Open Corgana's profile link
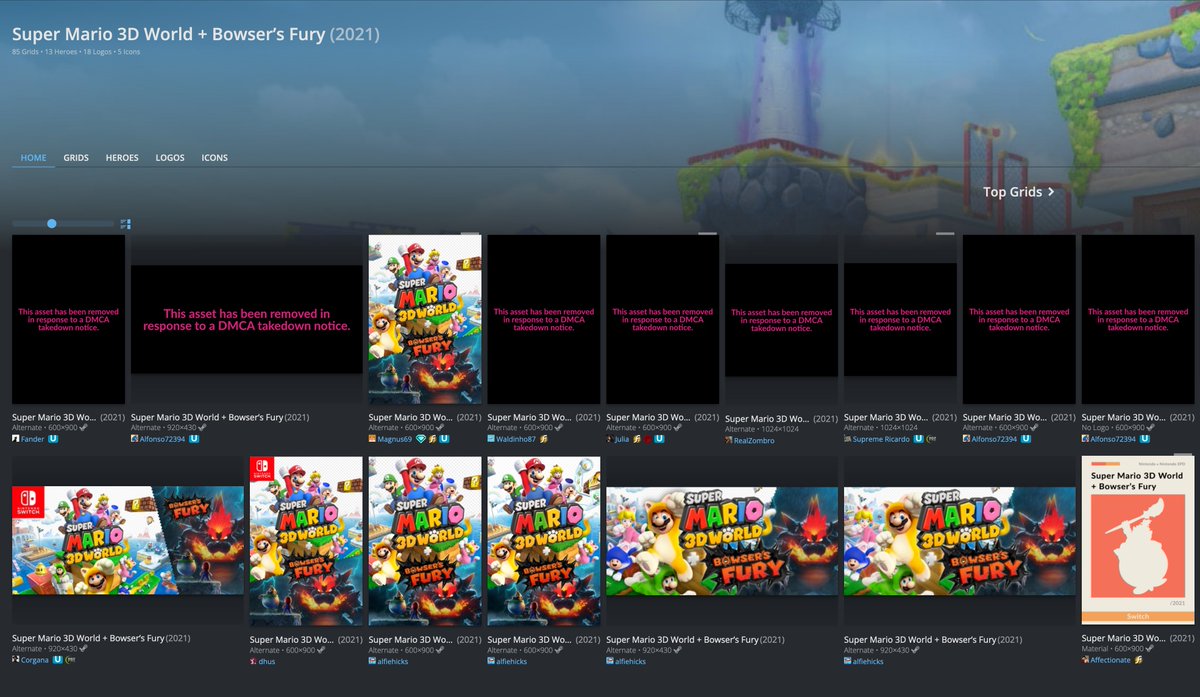This screenshot has width=1200, height=697. tap(36, 660)
